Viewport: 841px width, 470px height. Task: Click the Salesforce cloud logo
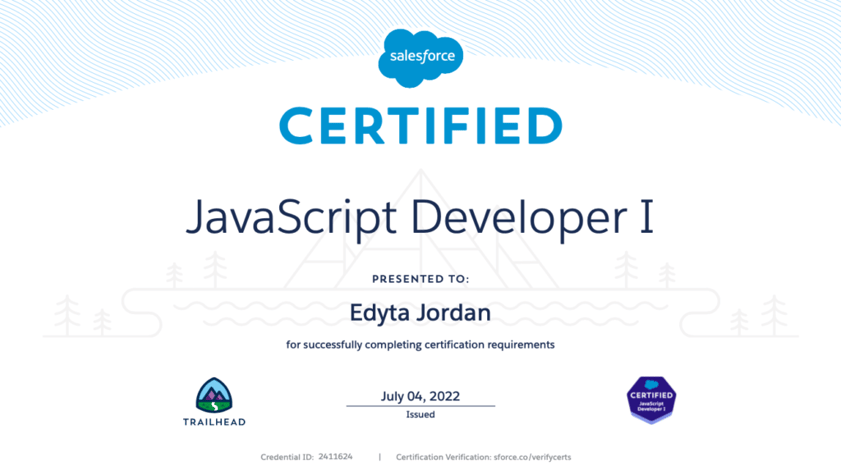[x=420, y=58]
